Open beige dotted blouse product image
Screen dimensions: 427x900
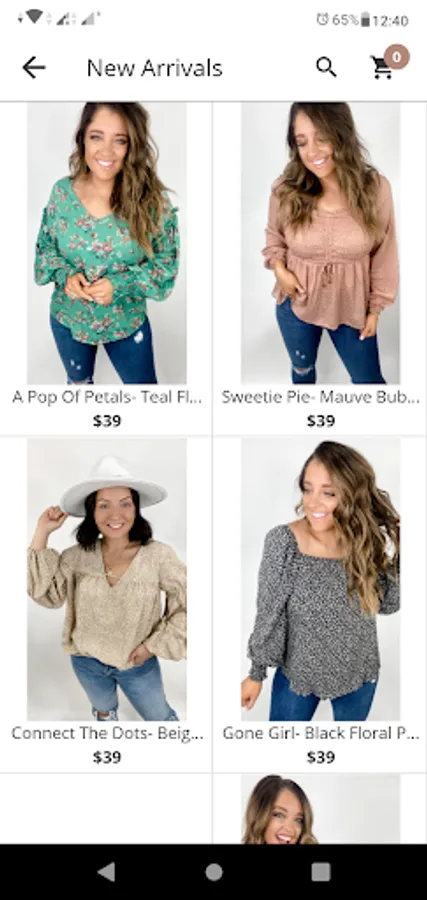(107, 580)
